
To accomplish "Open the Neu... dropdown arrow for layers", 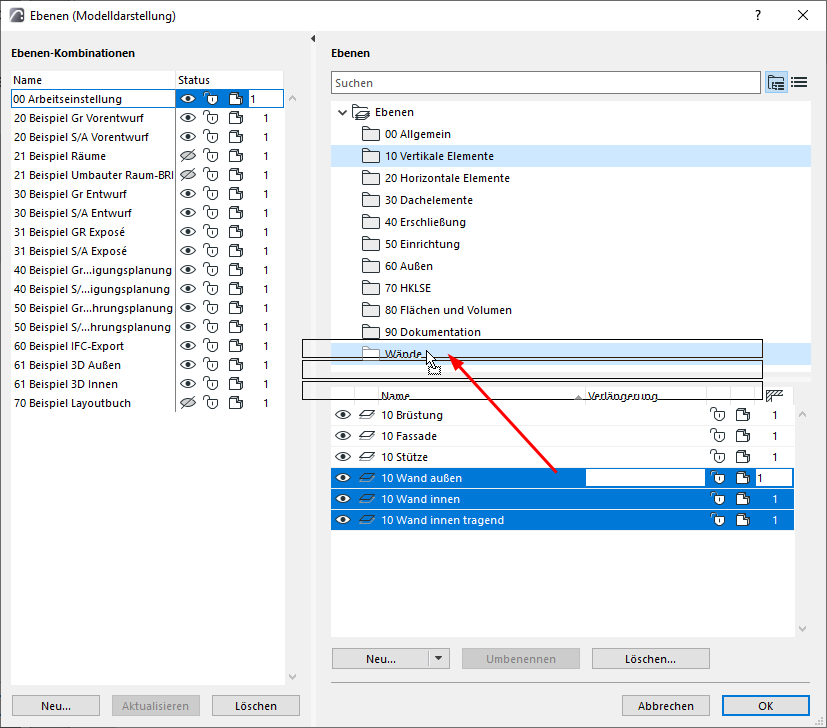I will [x=439, y=658].
